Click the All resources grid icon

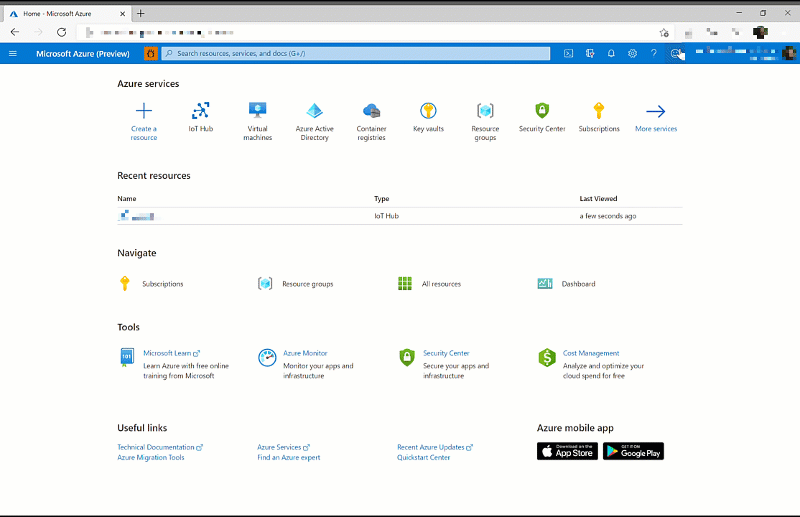pyautogui.click(x=405, y=283)
